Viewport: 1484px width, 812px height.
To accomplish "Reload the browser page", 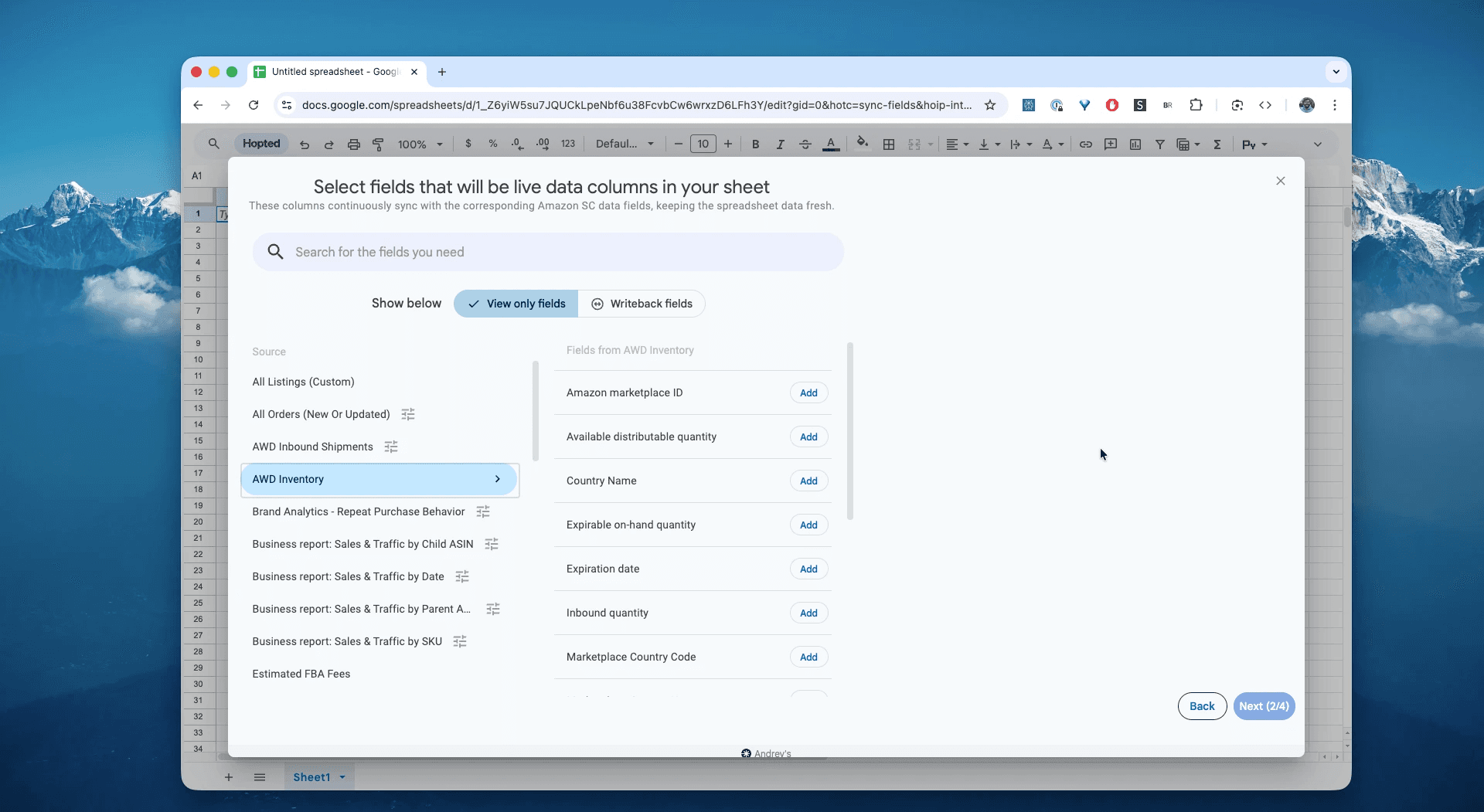I will (x=254, y=105).
